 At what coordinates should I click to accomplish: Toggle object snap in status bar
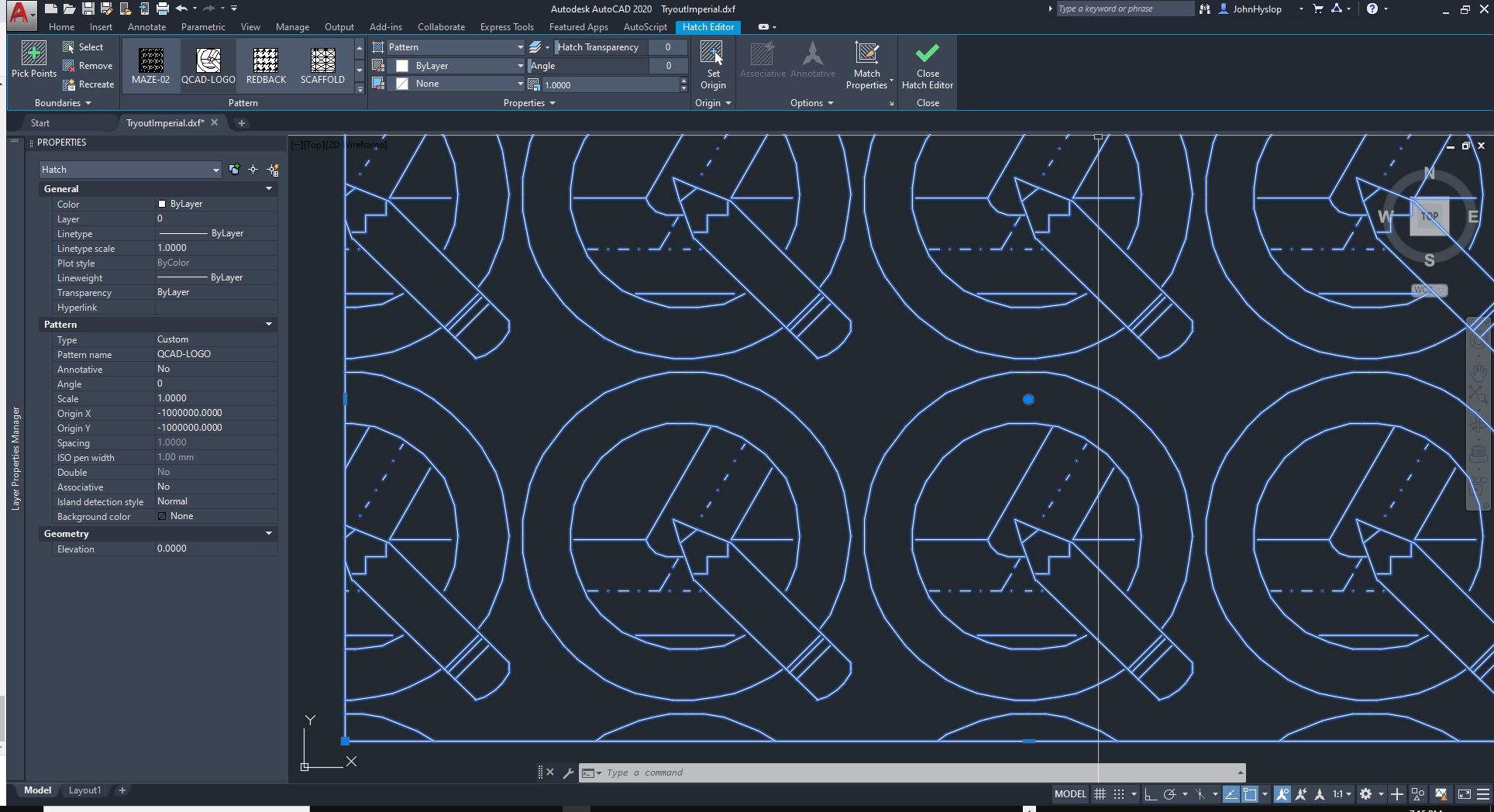point(1249,794)
